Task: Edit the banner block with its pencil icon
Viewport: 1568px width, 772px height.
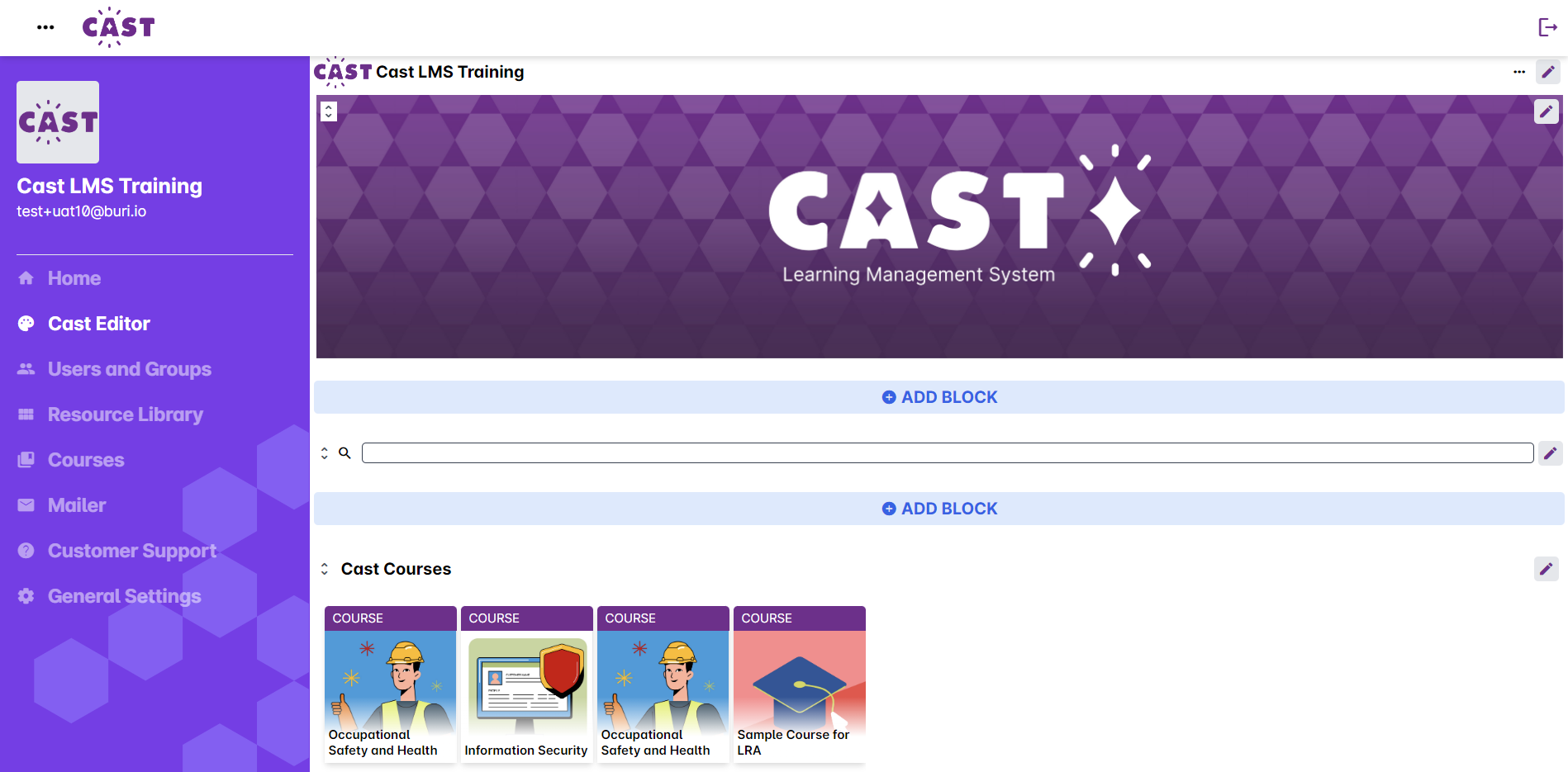Action: pyautogui.click(x=1547, y=111)
